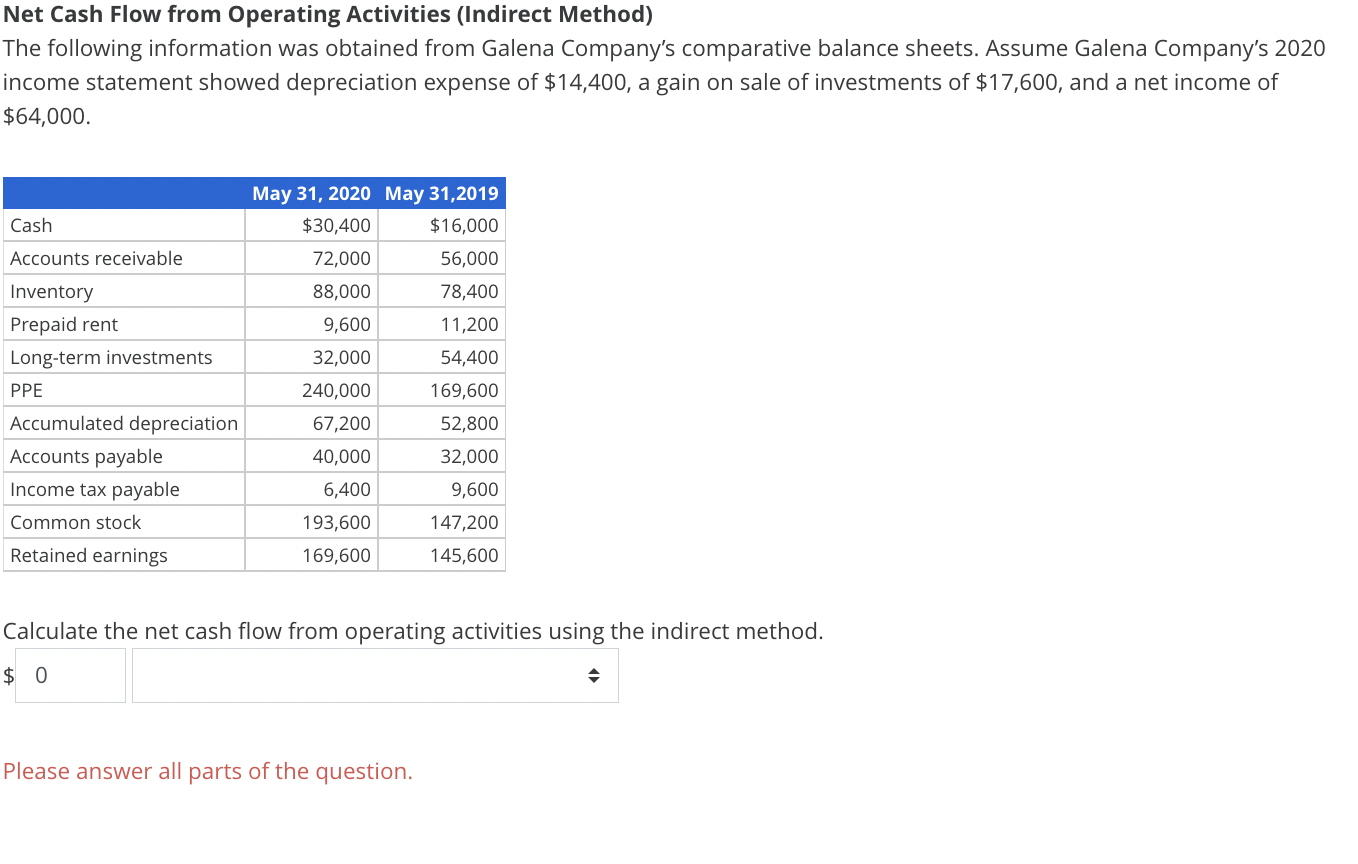
Task: Click the dollar amount input field
Action: tap(69, 675)
